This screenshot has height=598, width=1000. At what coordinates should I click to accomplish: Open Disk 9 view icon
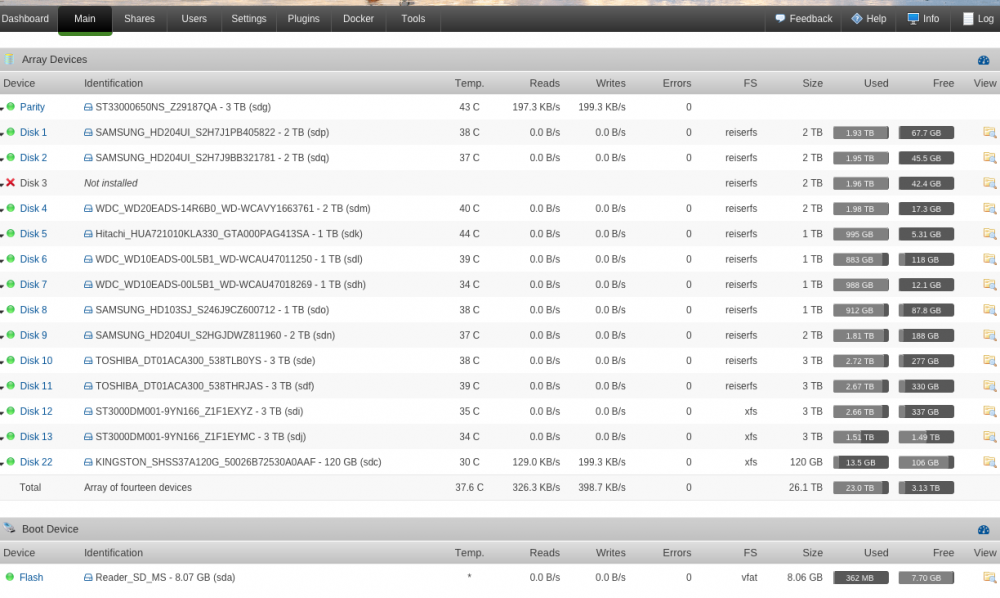click(x=989, y=335)
